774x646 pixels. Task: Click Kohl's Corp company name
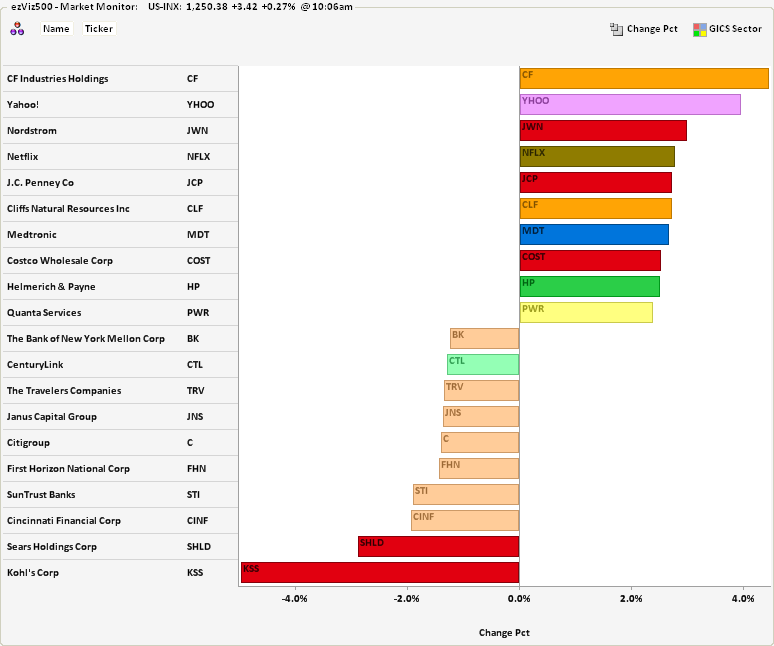coord(33,572)
